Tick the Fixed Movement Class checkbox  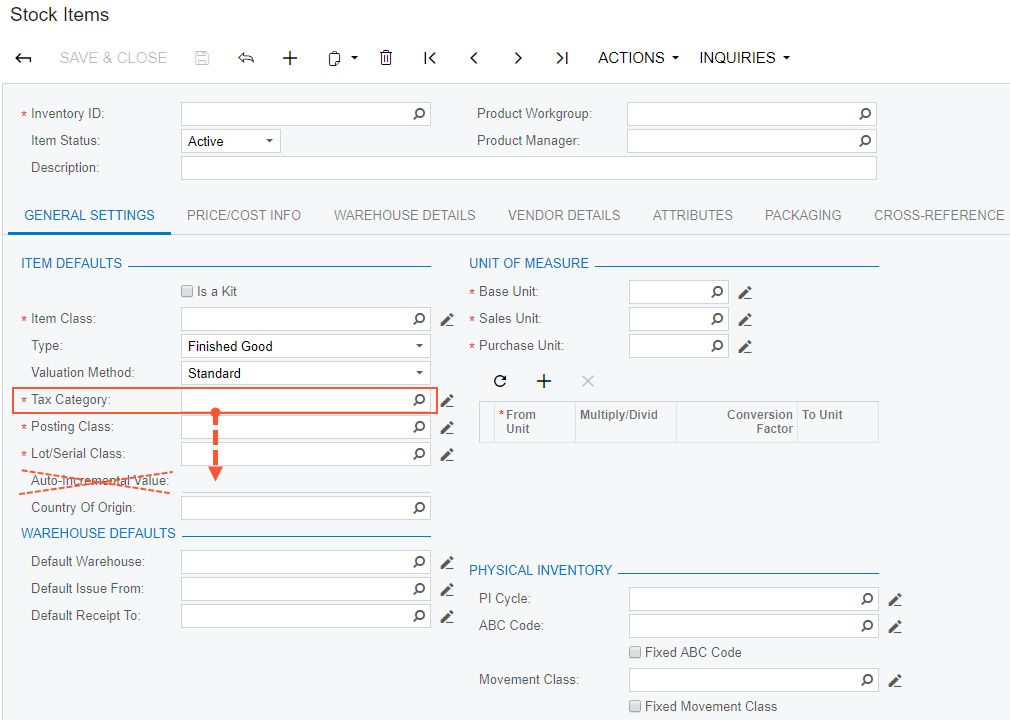coord(635,706)
